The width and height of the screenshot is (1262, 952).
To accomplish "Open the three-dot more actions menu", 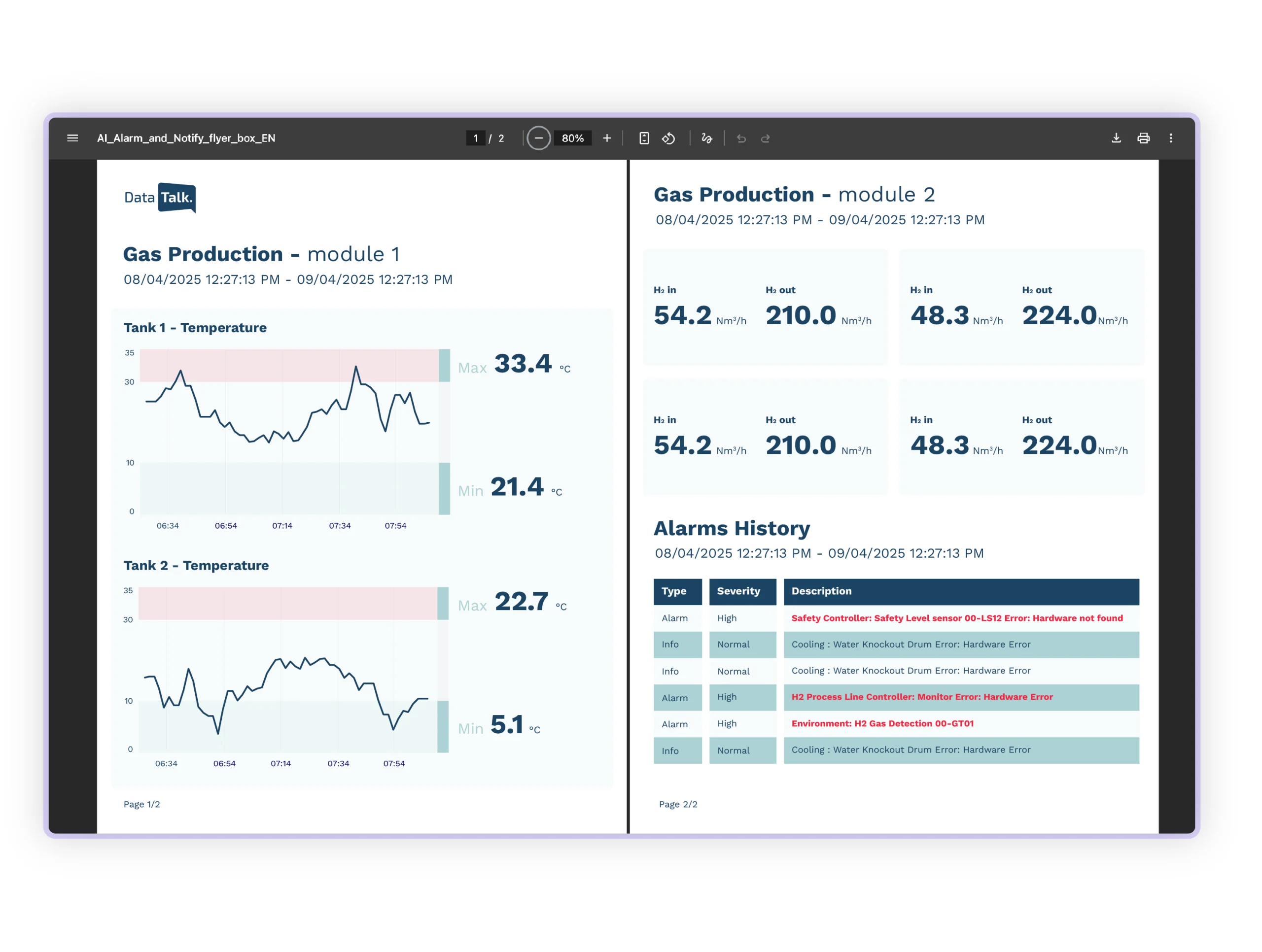I will 1171,138.
